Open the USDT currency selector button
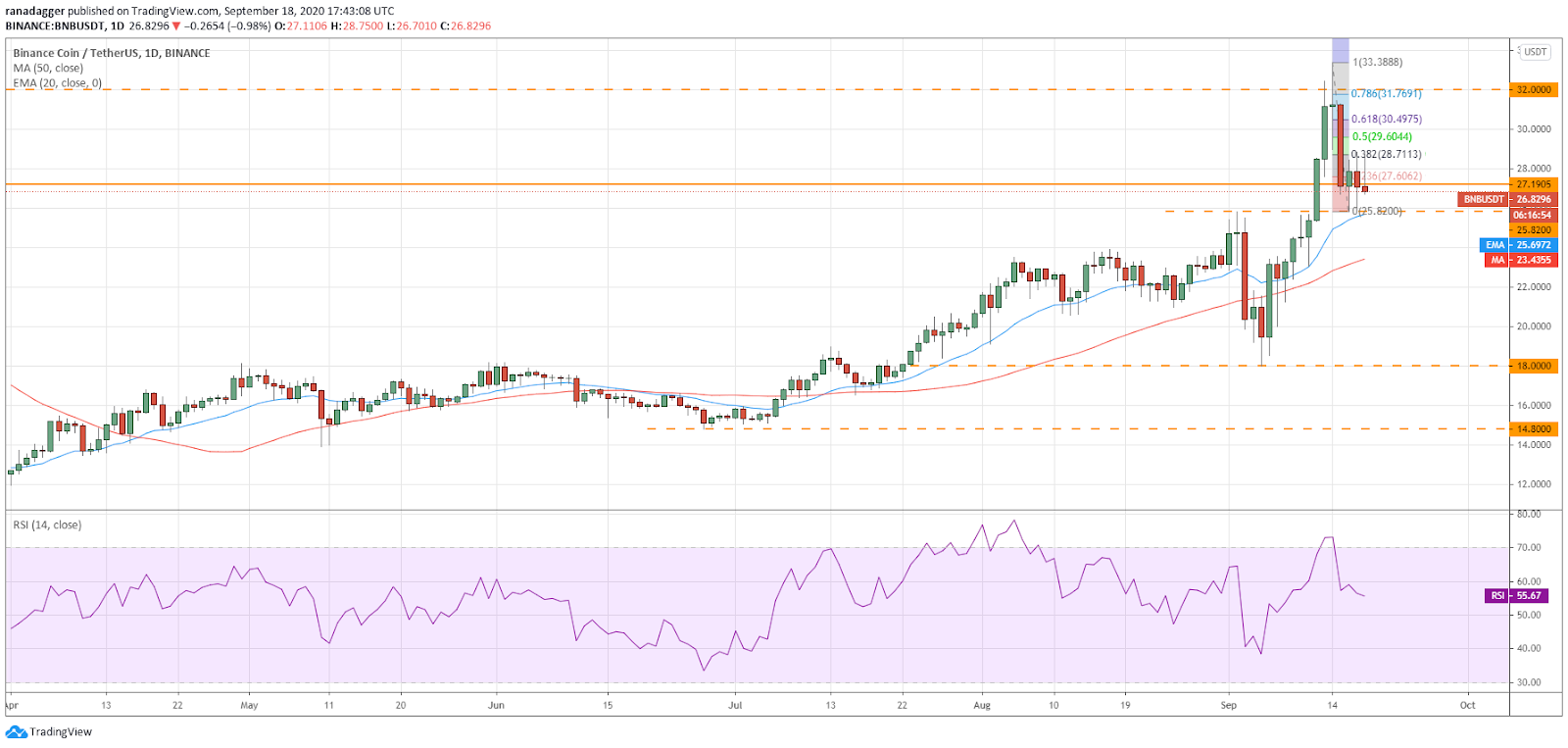The width and height of the screenshot is (1568, 748). coord(1535,52)
